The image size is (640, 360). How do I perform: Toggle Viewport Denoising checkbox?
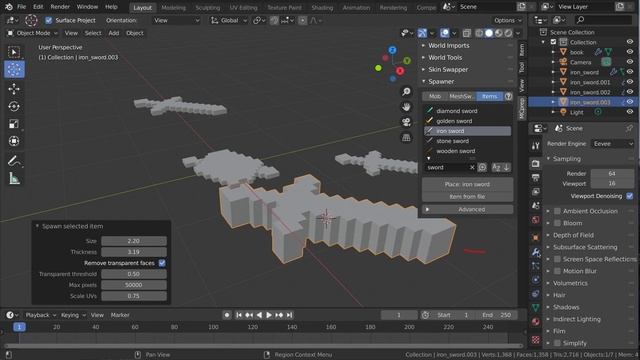click(x=629, y=196)
